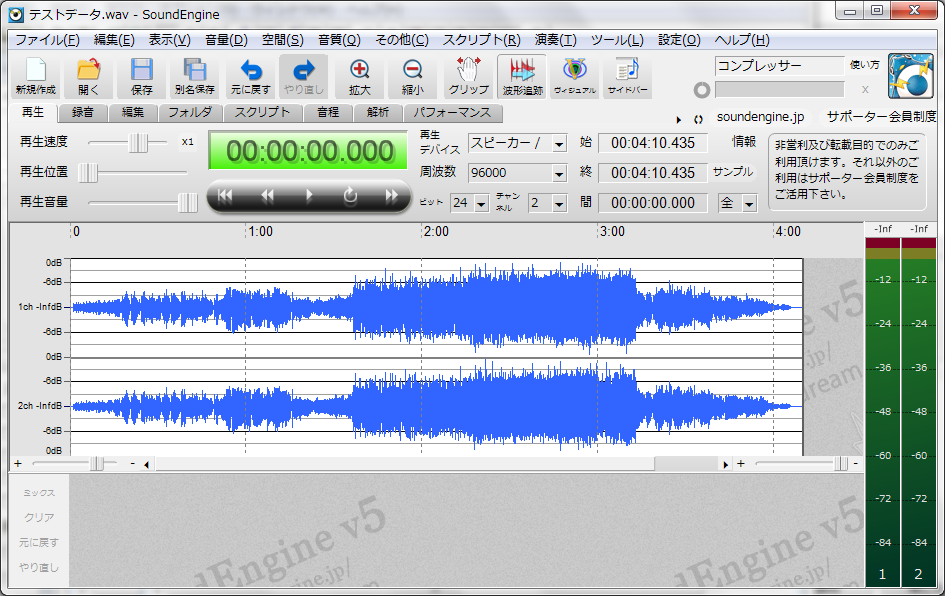Image resolution: width=945 pixels, height=596 pixels.
Task: Open the 編集(E) menu
Action: (114, 40)
